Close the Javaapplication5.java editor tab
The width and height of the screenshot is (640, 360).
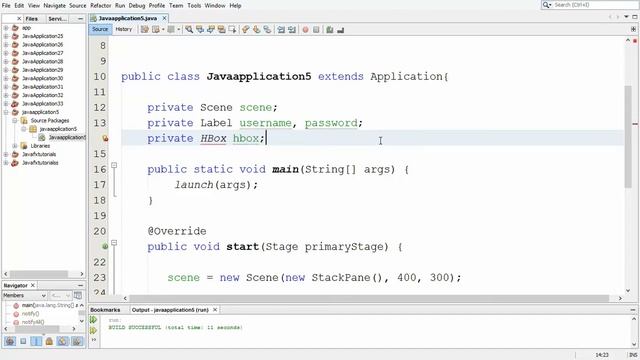point(164,18)
